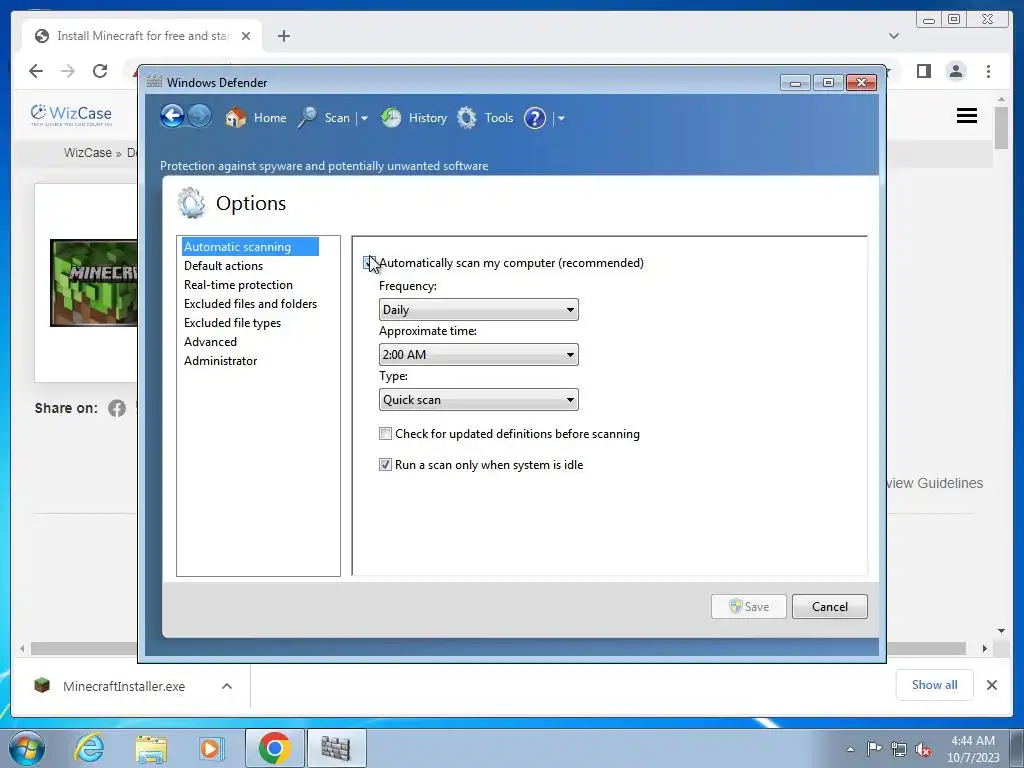Toggle Chrome side panel icon
The width and height of the screenshot is (1024, 768).
[923, 71]
